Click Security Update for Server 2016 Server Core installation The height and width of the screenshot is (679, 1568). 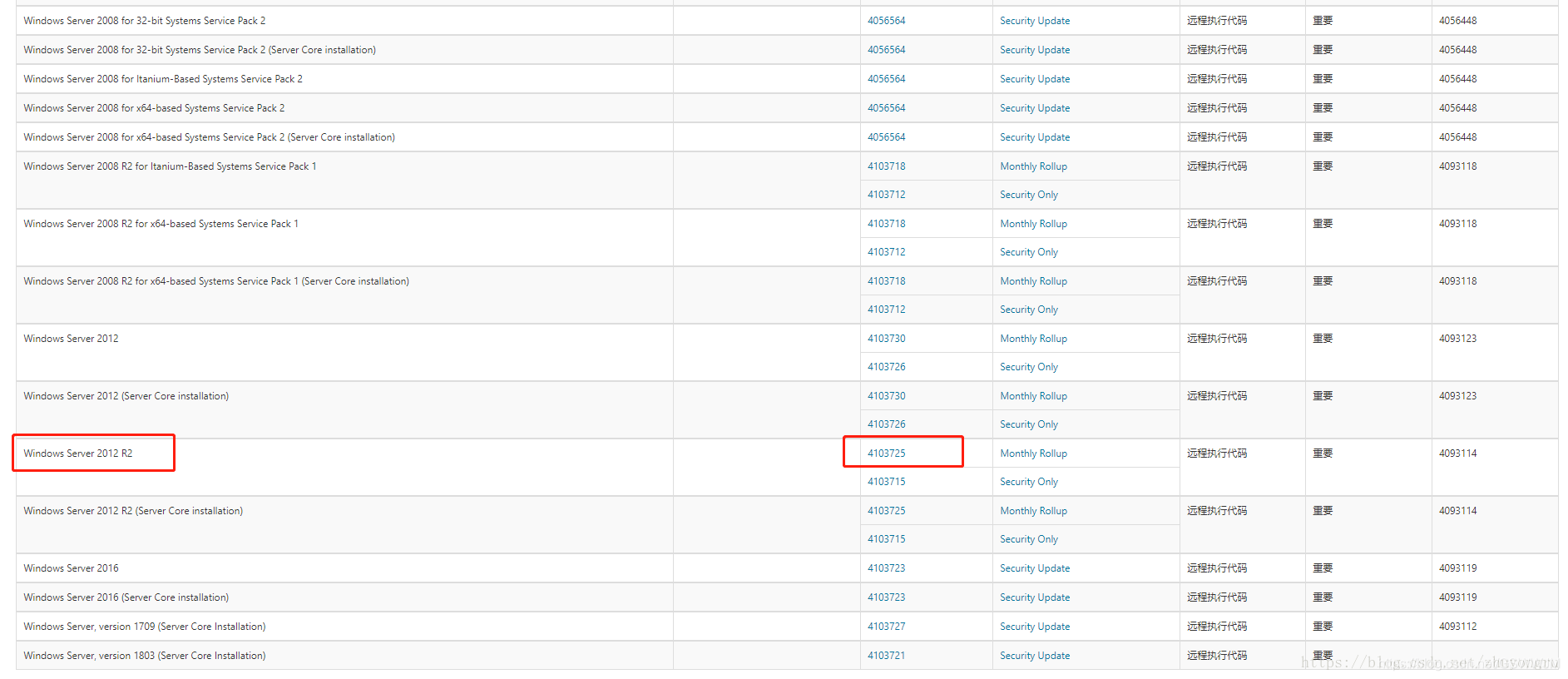coord(1035,597)
